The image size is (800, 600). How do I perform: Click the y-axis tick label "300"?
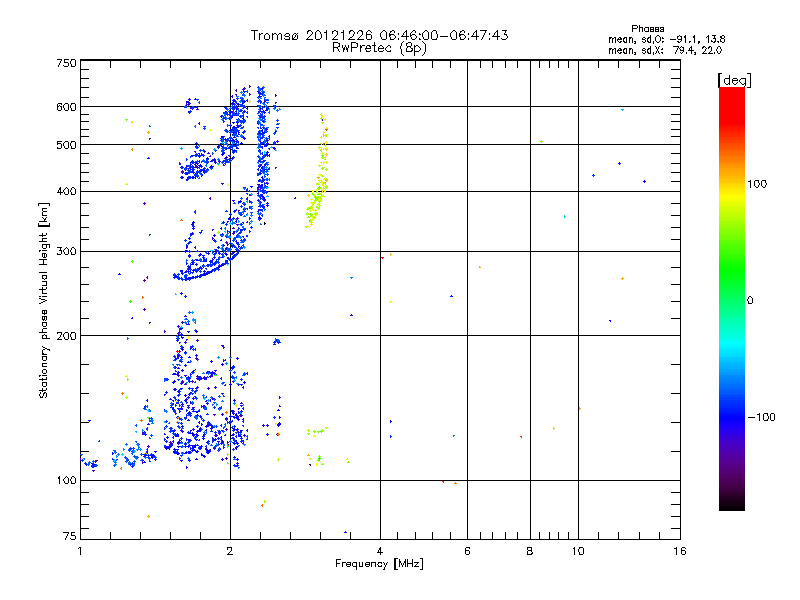66,251
